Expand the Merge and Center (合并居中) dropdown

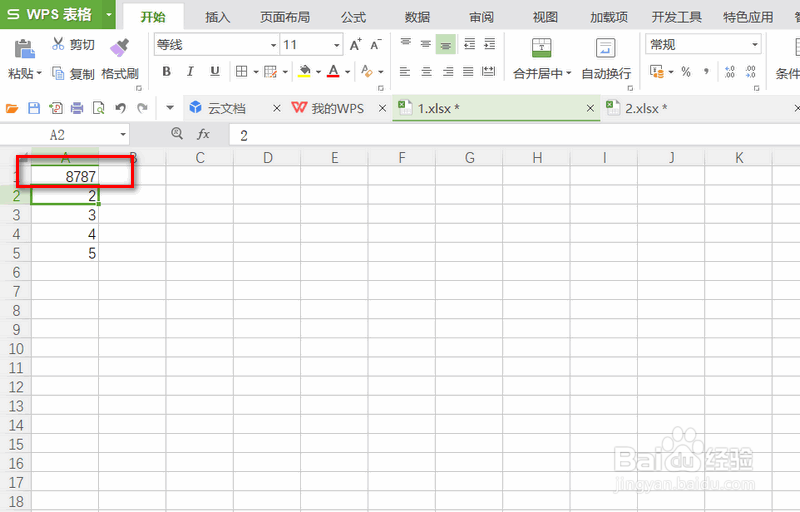568,73
